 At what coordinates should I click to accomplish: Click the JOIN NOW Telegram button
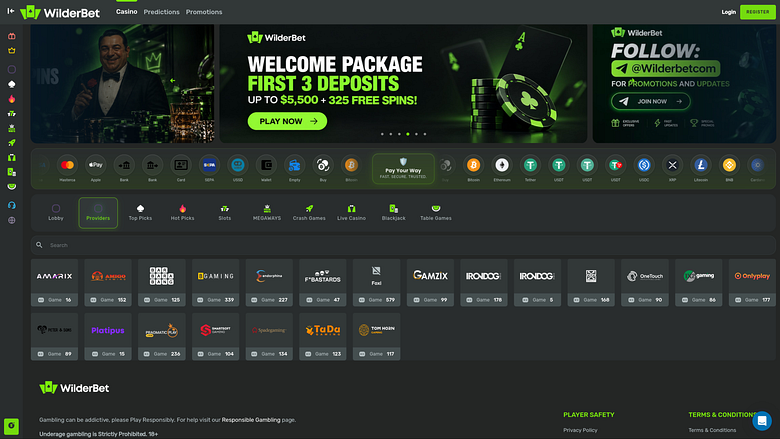(651, 101)
